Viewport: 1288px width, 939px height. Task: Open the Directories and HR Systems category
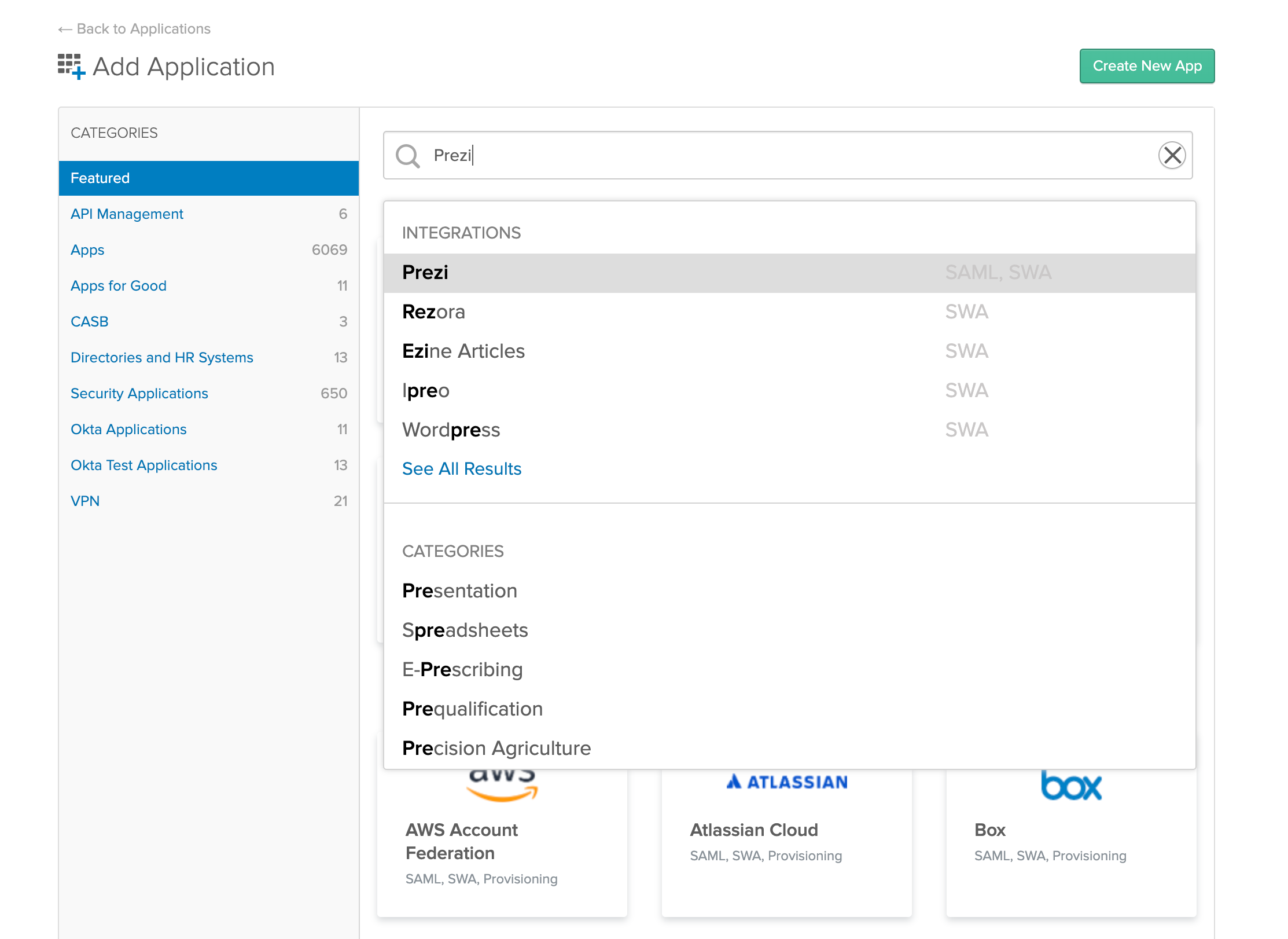[x=162, y=358]
